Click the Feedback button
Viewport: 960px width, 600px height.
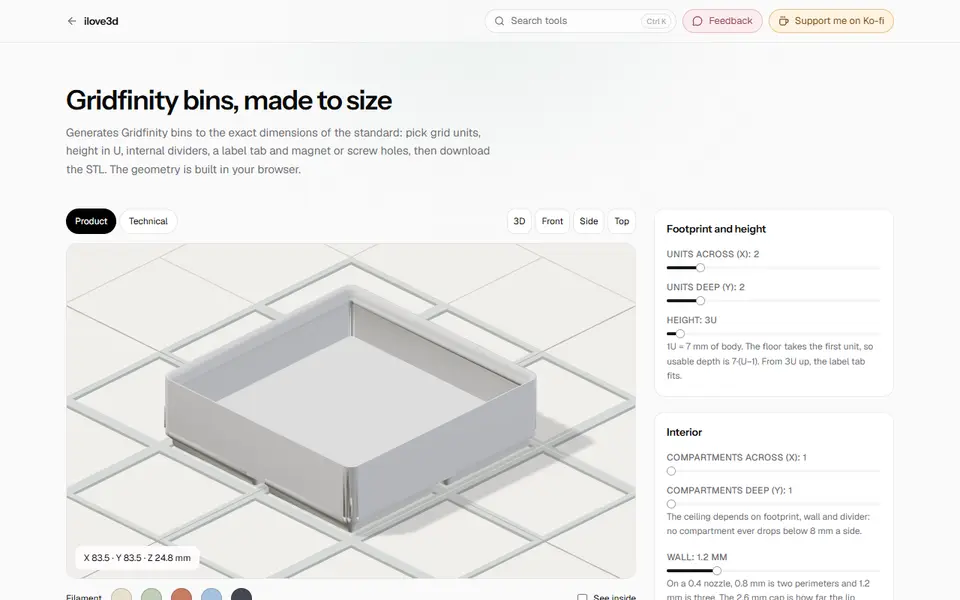click(722, 21)
